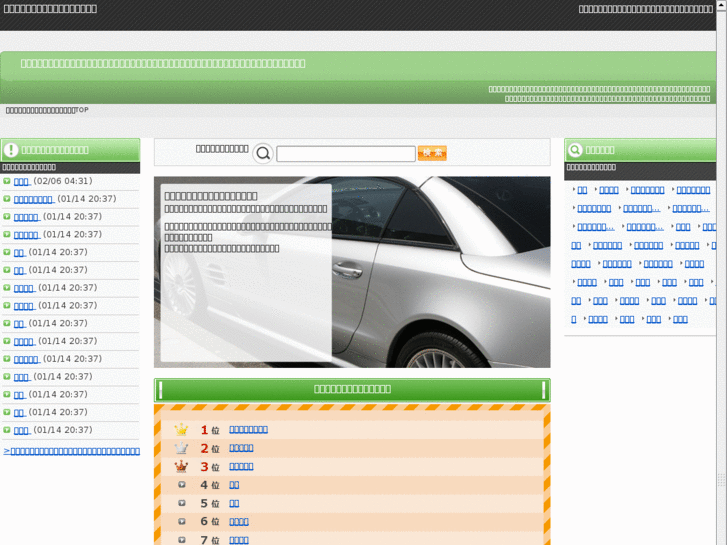Open the long link starting with '>' under update list
Image resolution: width=727 pixels, height=545 pixels.
(71, 451)
